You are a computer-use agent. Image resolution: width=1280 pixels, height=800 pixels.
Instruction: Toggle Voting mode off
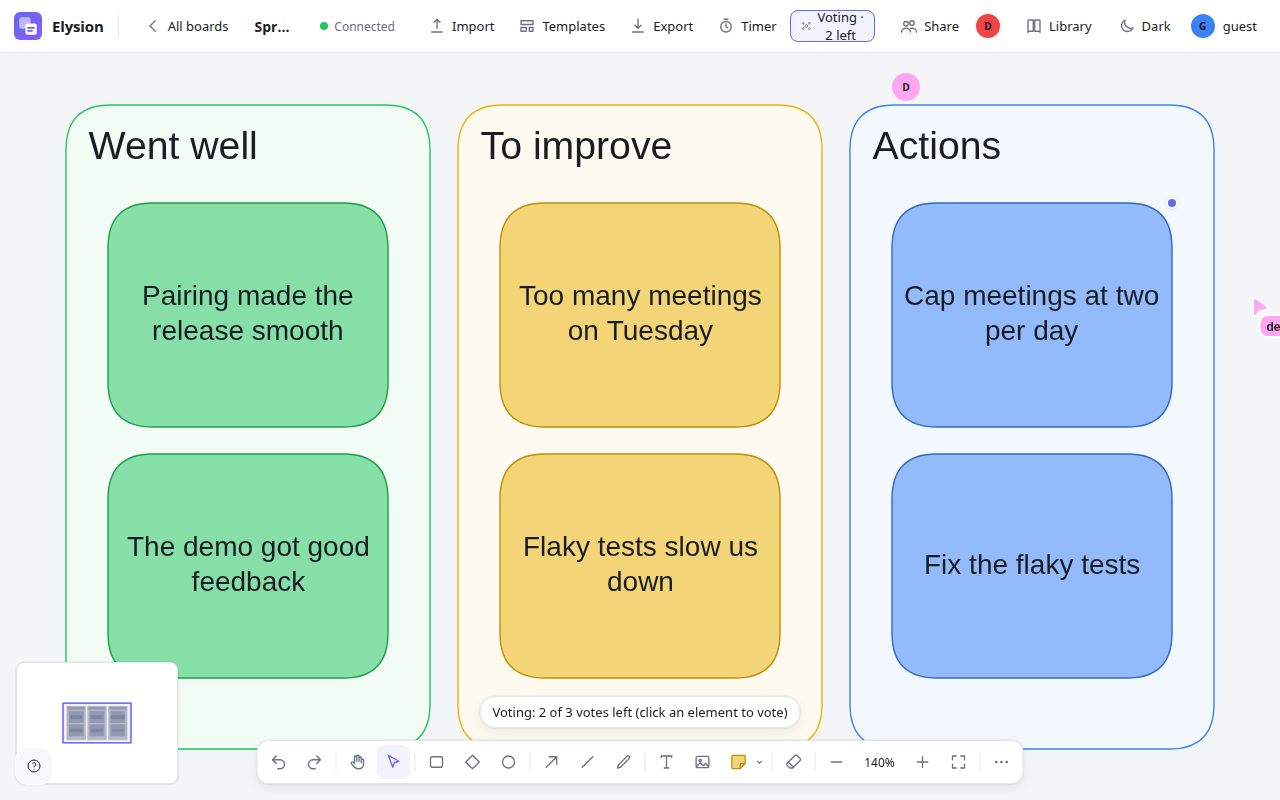(x=832, y=26)
